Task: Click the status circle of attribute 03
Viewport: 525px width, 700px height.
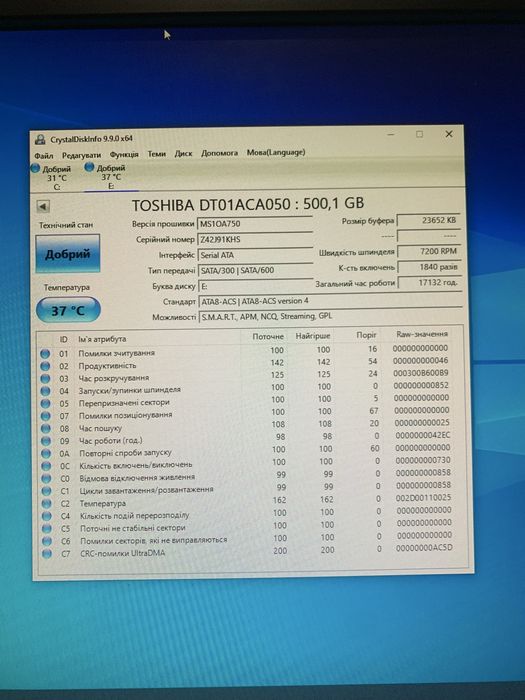Action: point(45,379)
